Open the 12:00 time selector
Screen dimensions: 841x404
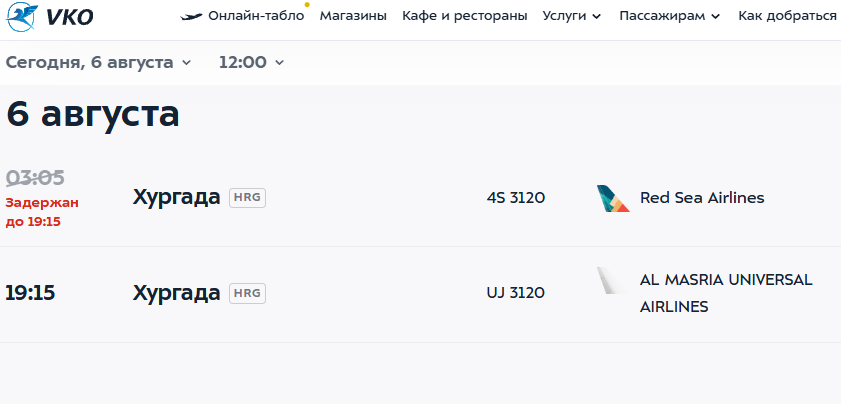251,62
